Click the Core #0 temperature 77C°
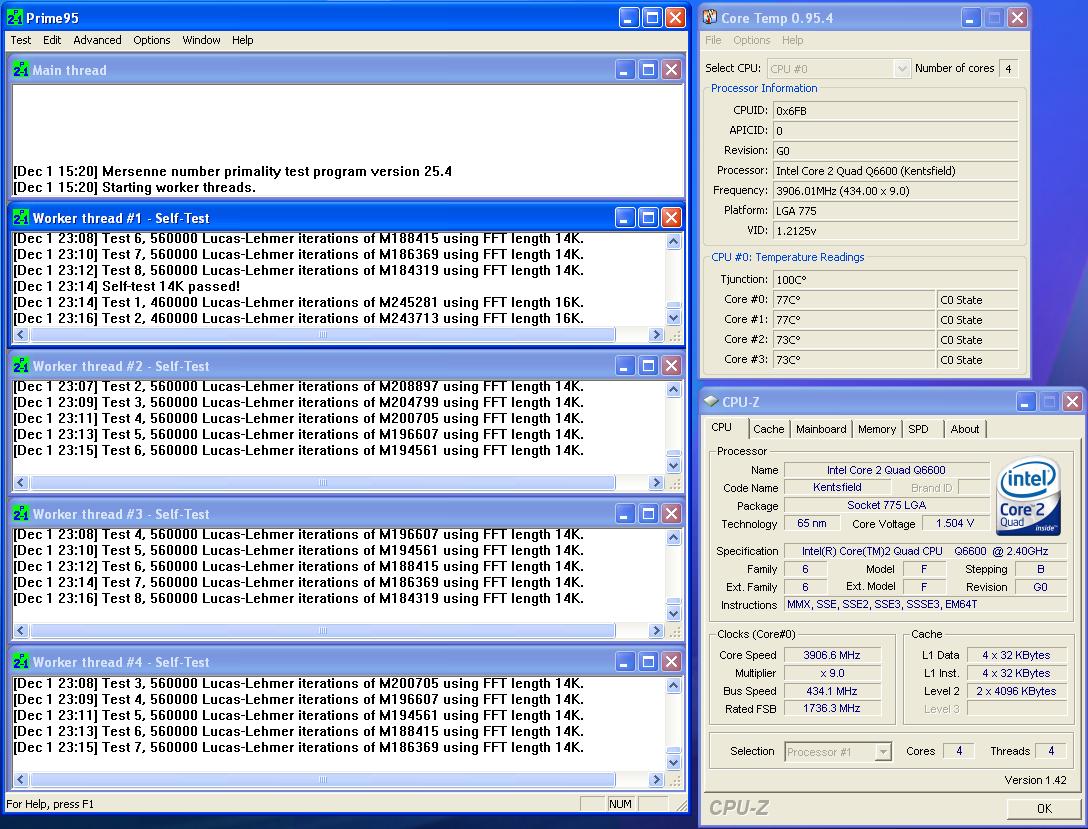This screenshot has width=1088, height=829. pyautogui.click(x=854, y=300)
